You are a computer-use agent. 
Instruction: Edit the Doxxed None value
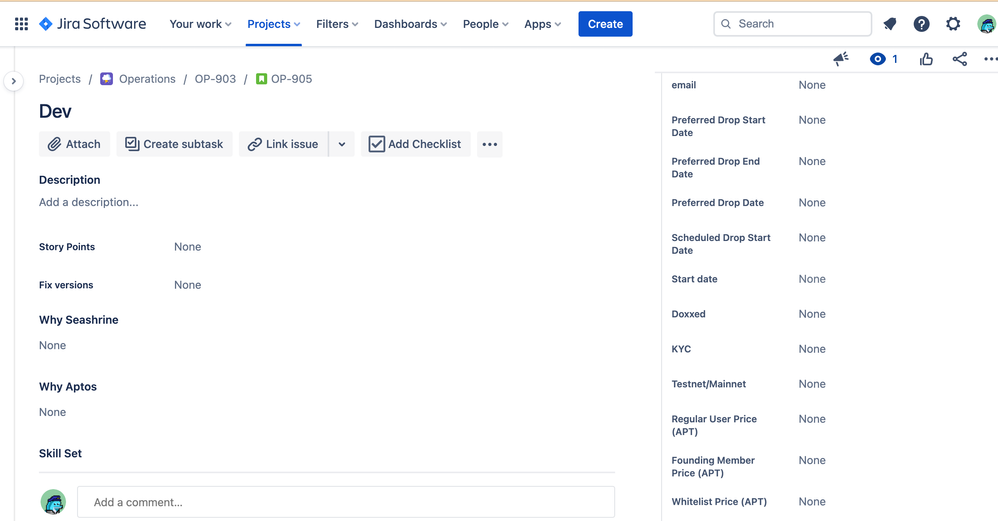tap(812, 314)
